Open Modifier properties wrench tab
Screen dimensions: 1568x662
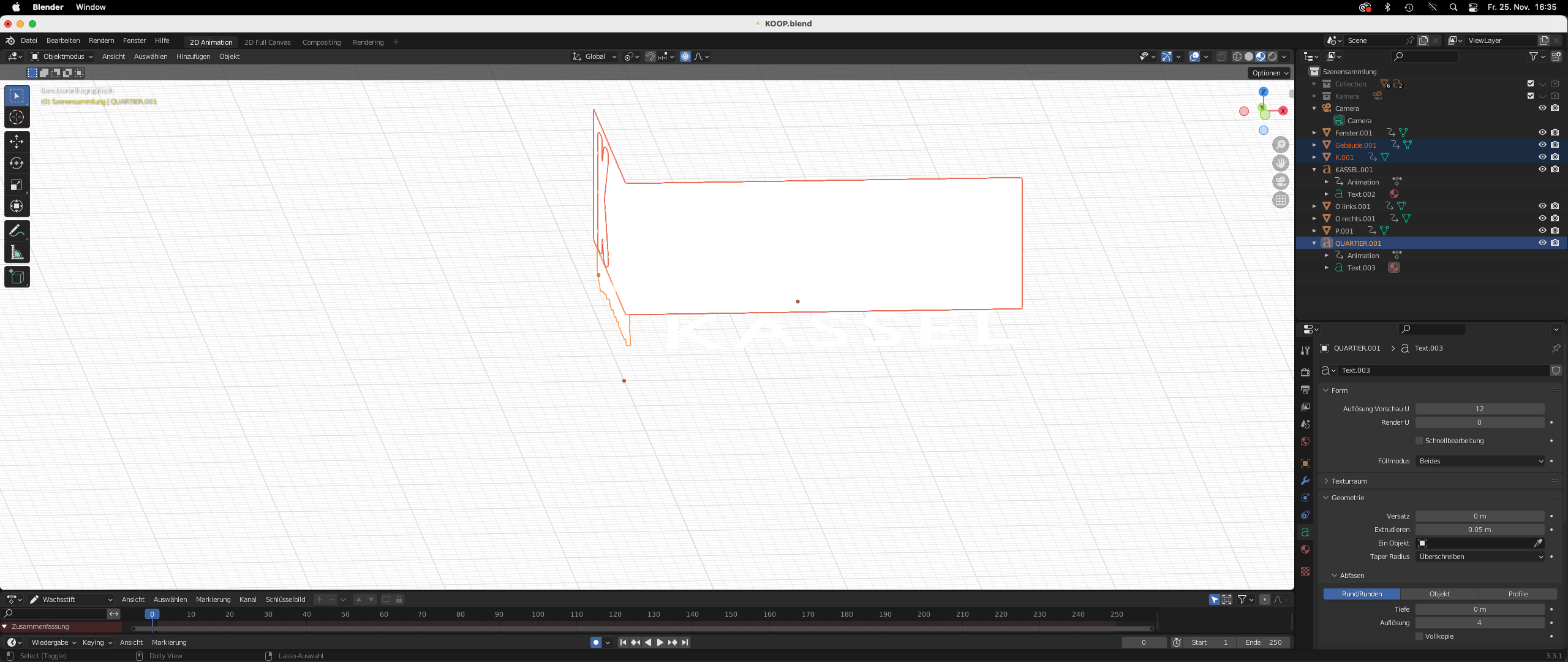click(1305, 481)
